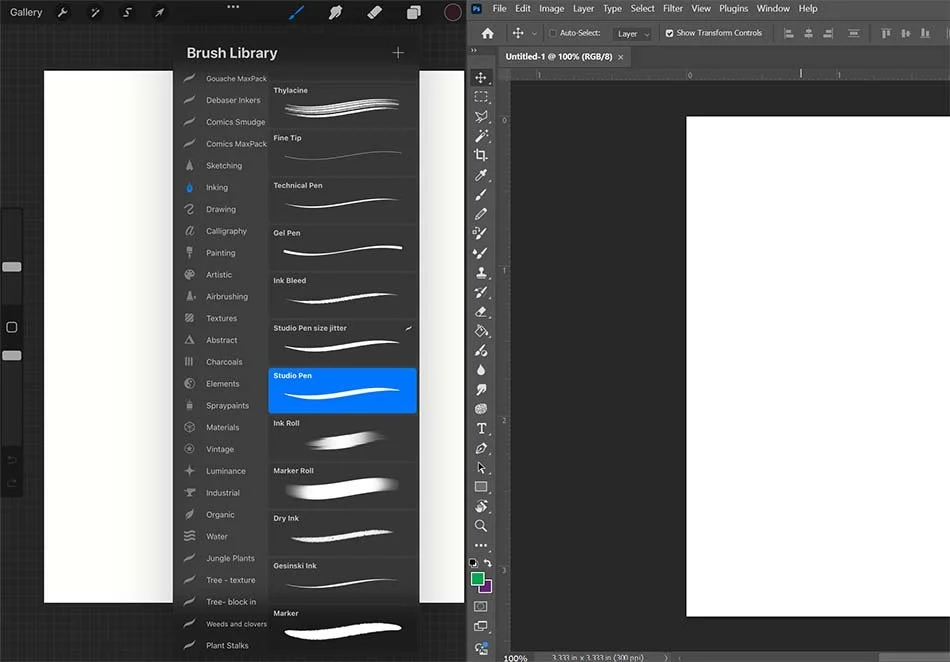Select the Zoom magnifier tool
This screenshot has width=950, height=662.
(x=481, y=526)
